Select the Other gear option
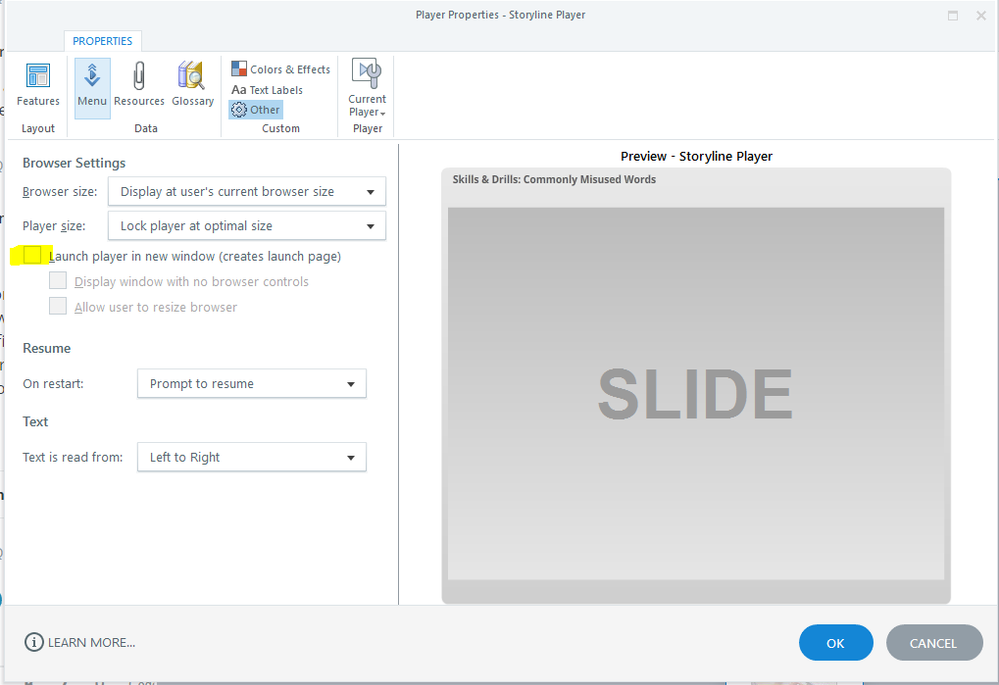999x685 pixels. click(255, 110)
